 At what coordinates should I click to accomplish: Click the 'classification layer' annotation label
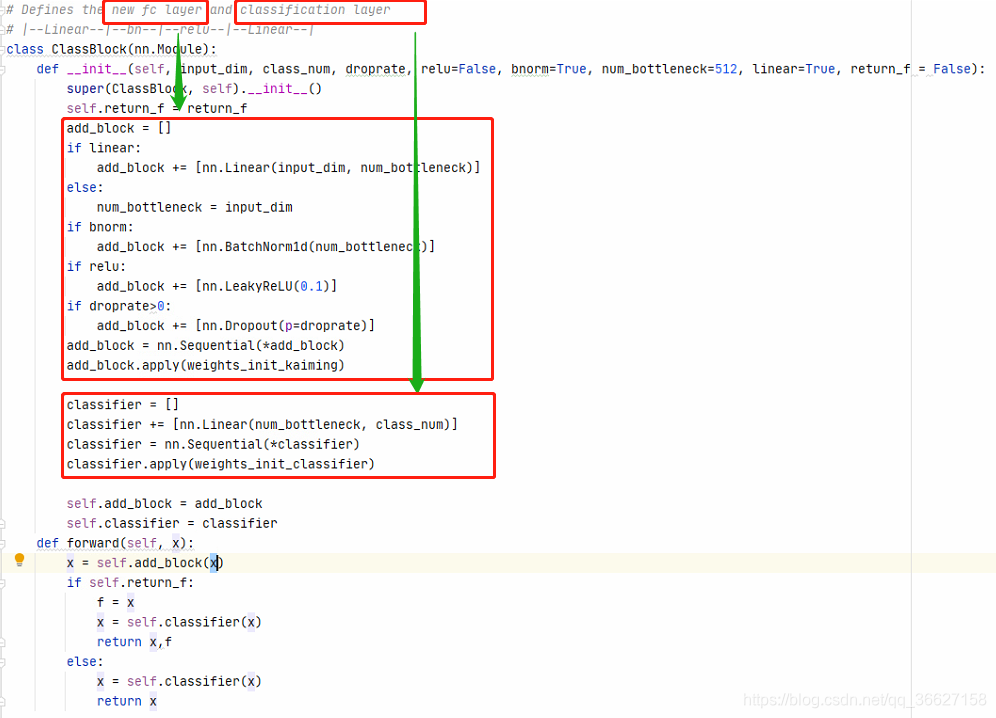316,11
